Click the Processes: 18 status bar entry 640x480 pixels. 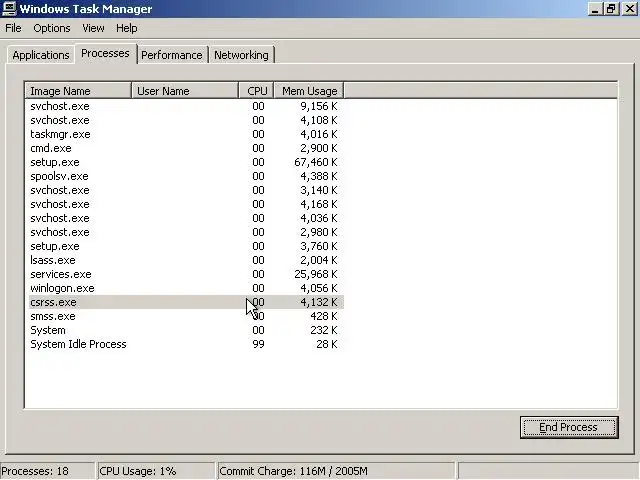pyautogui.click(x=47, y=471)
